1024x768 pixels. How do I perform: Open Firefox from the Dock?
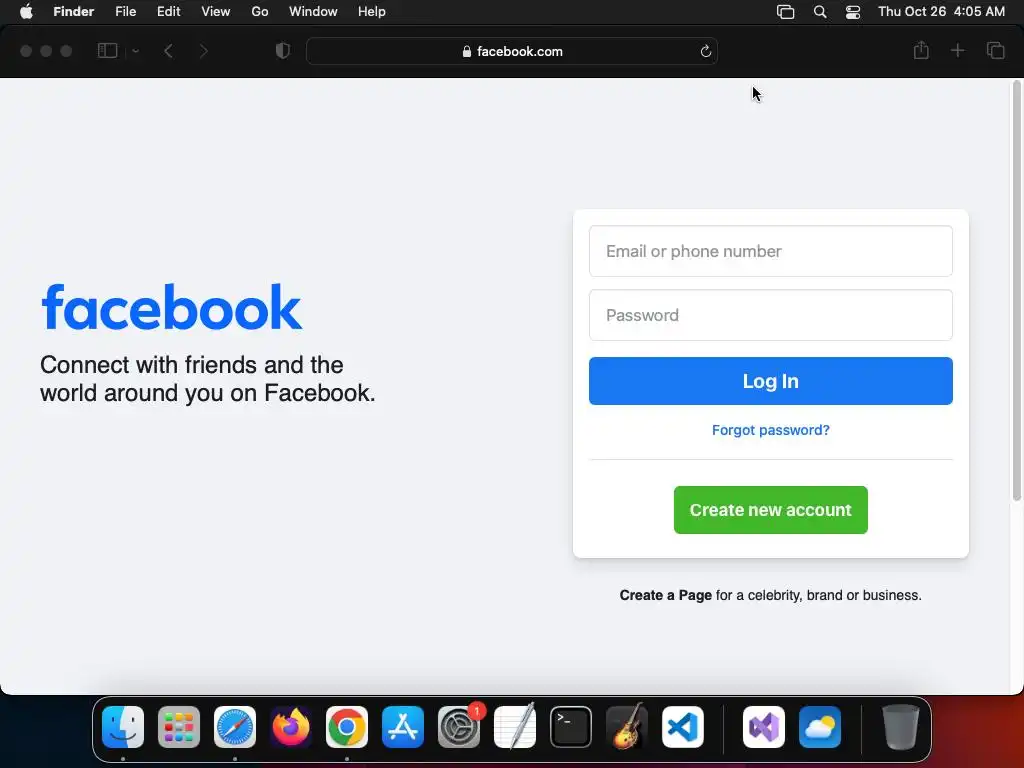coord(291,727)
